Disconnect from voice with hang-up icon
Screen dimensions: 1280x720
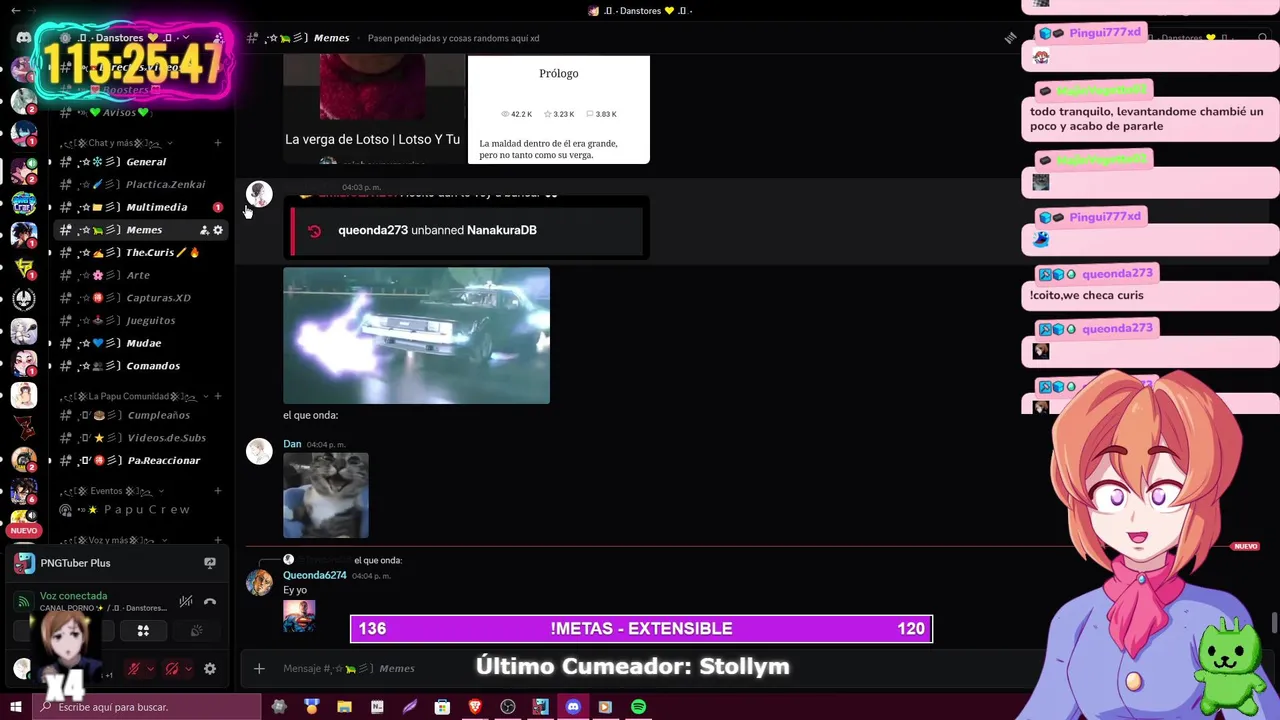click(210, 602)
